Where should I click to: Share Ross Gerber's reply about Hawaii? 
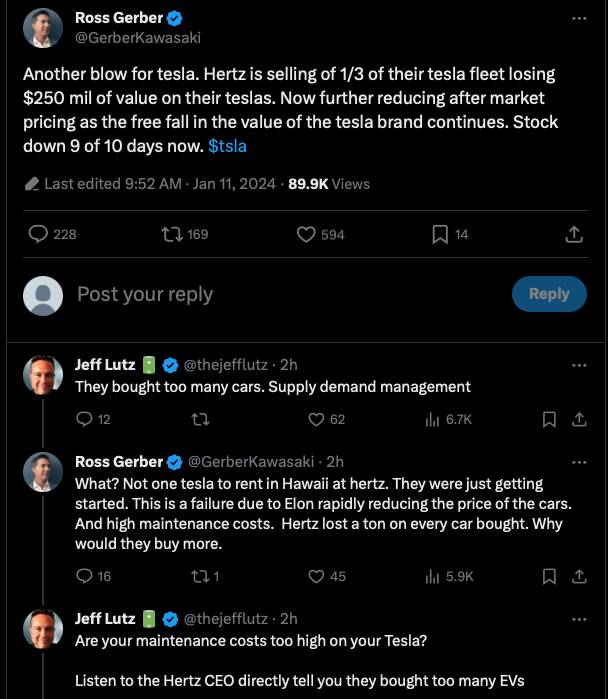[579, 576]
